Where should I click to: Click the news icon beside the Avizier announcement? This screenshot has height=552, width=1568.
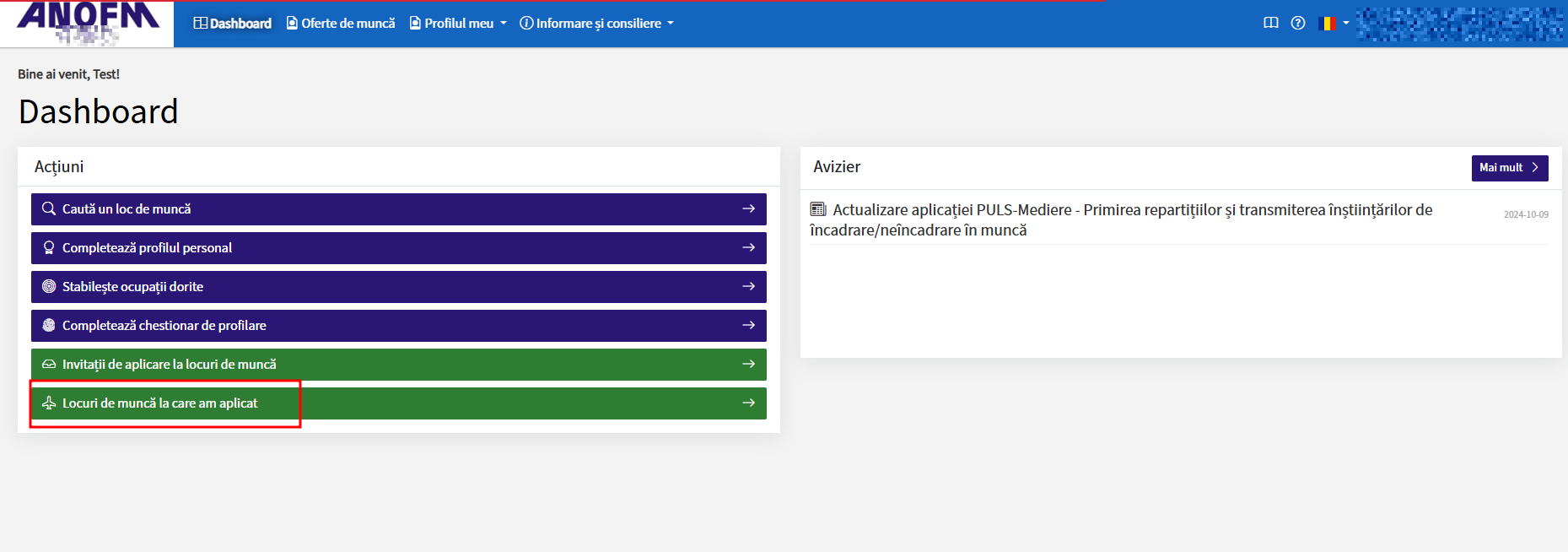pos(817,209)
